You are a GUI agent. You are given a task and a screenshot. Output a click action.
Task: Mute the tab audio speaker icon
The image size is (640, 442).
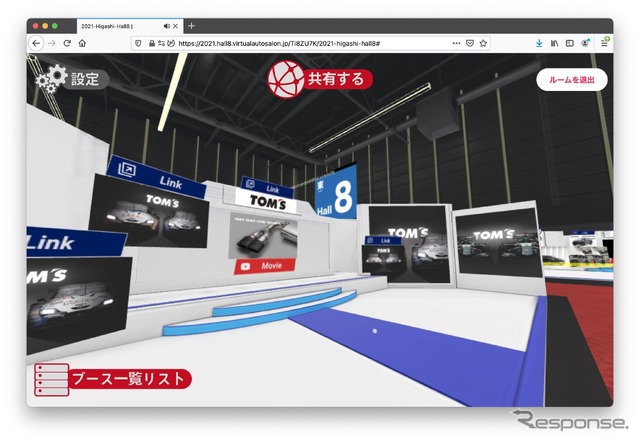coord(166,26)
